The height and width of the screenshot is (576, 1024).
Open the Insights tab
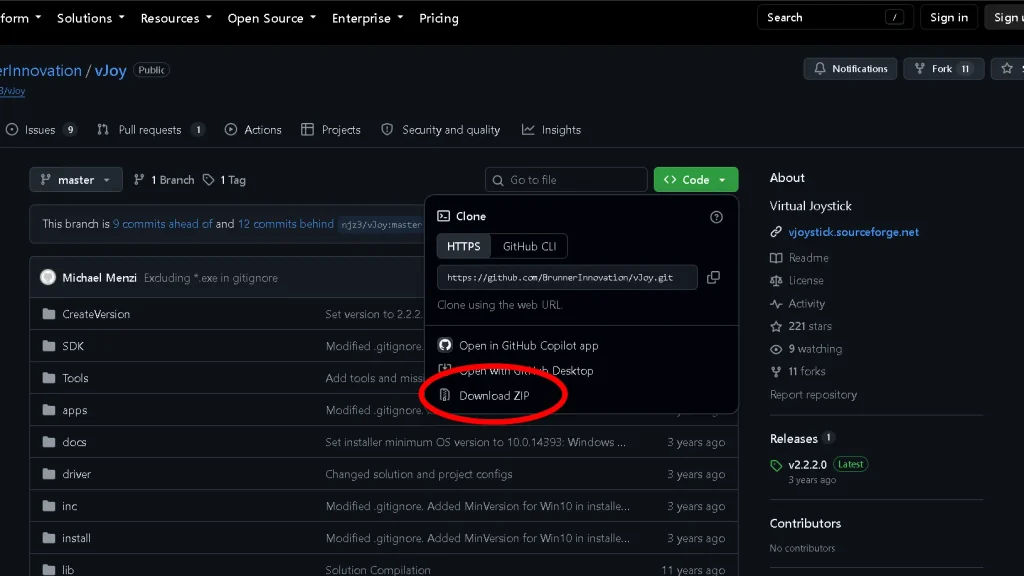tap(551, 130)
